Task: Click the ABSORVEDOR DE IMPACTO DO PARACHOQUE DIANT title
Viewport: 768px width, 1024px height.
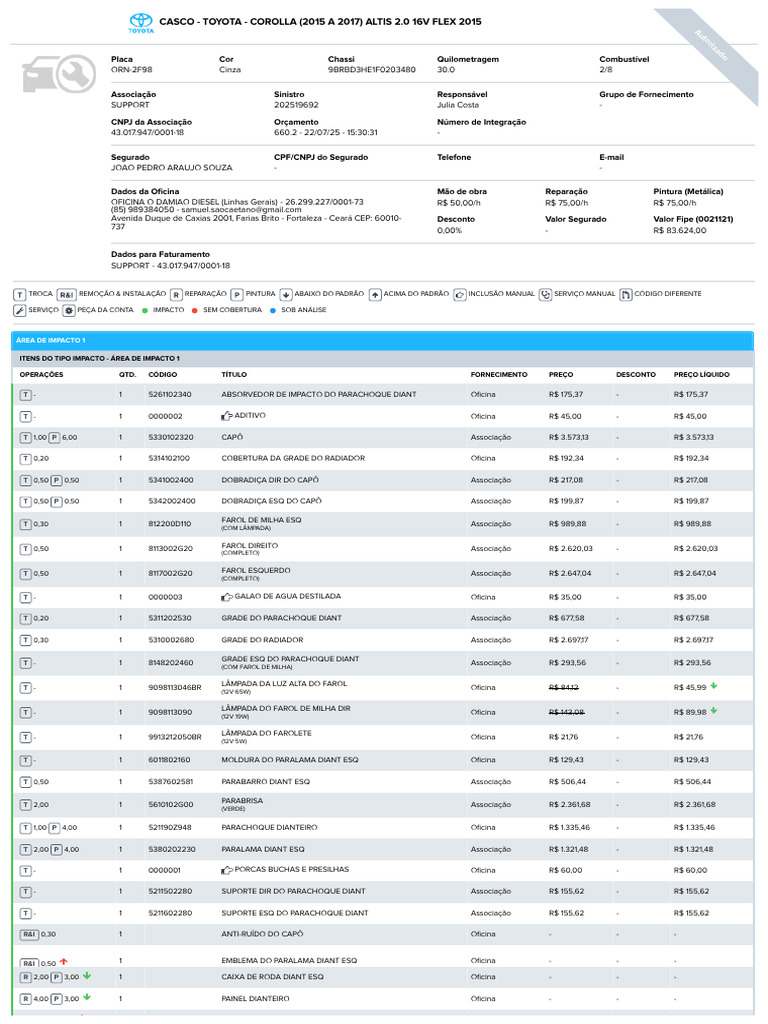Action: point(319,394)
